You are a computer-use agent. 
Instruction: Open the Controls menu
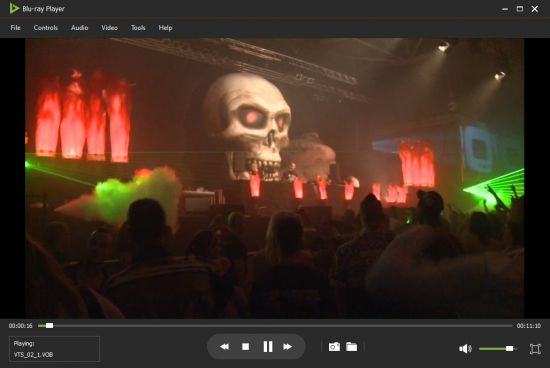point(46,28)
